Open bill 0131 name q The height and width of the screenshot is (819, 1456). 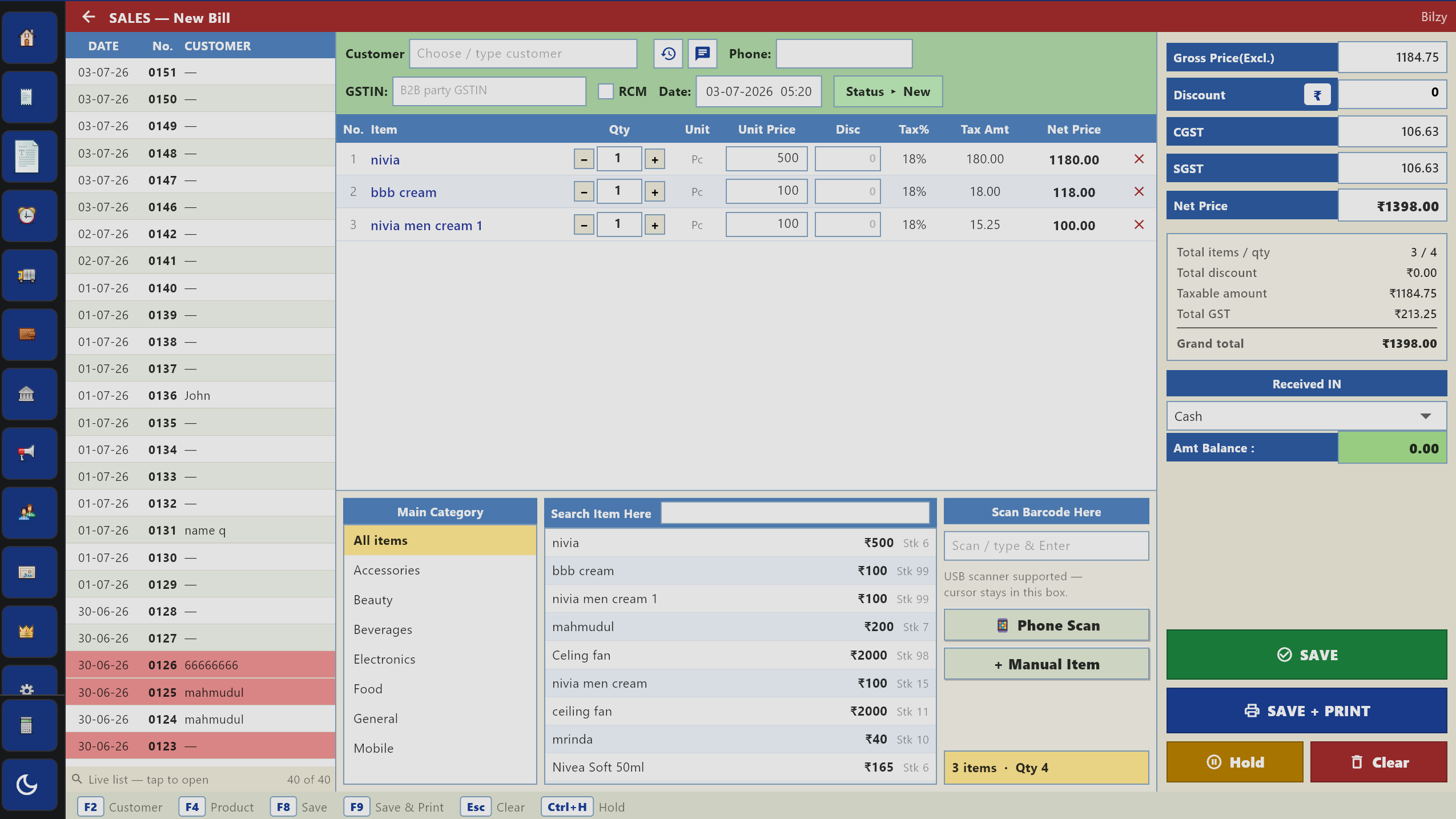[200, 530]
